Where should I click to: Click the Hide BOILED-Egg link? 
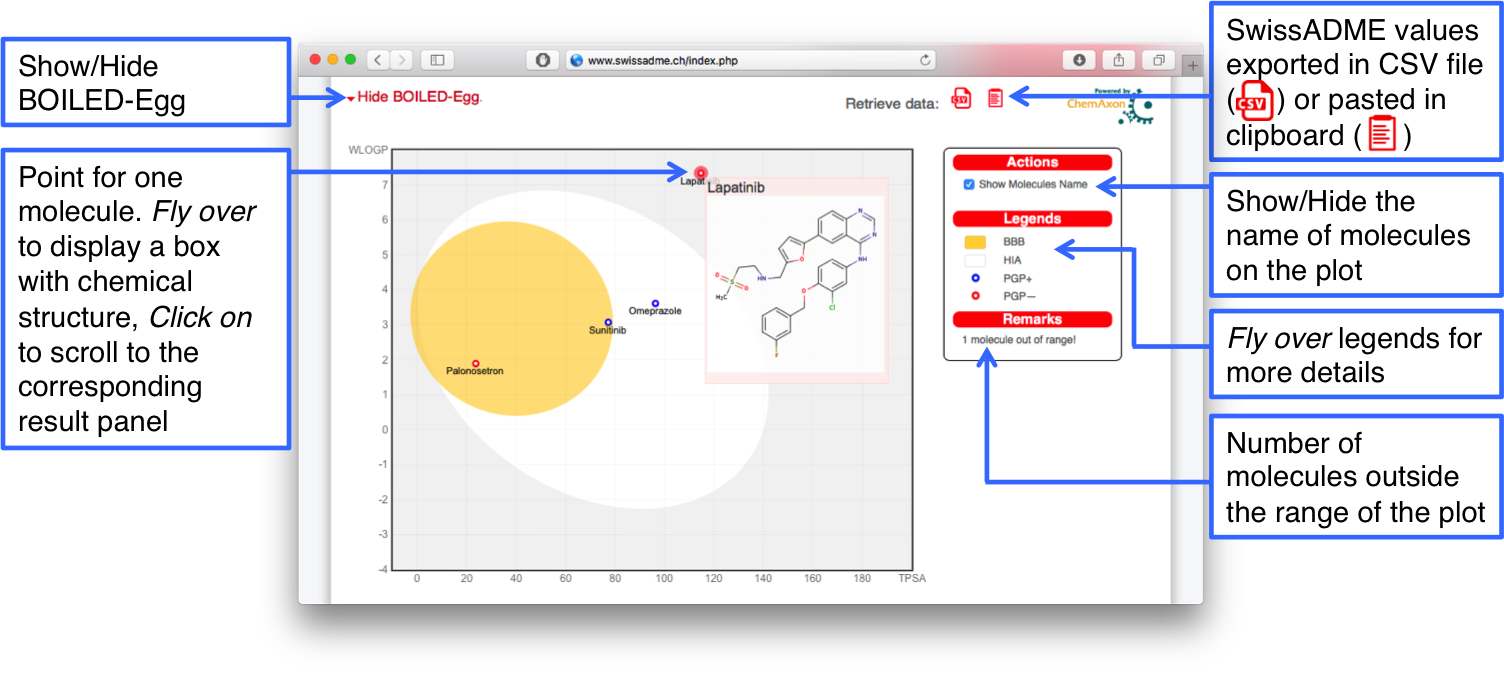419,98
